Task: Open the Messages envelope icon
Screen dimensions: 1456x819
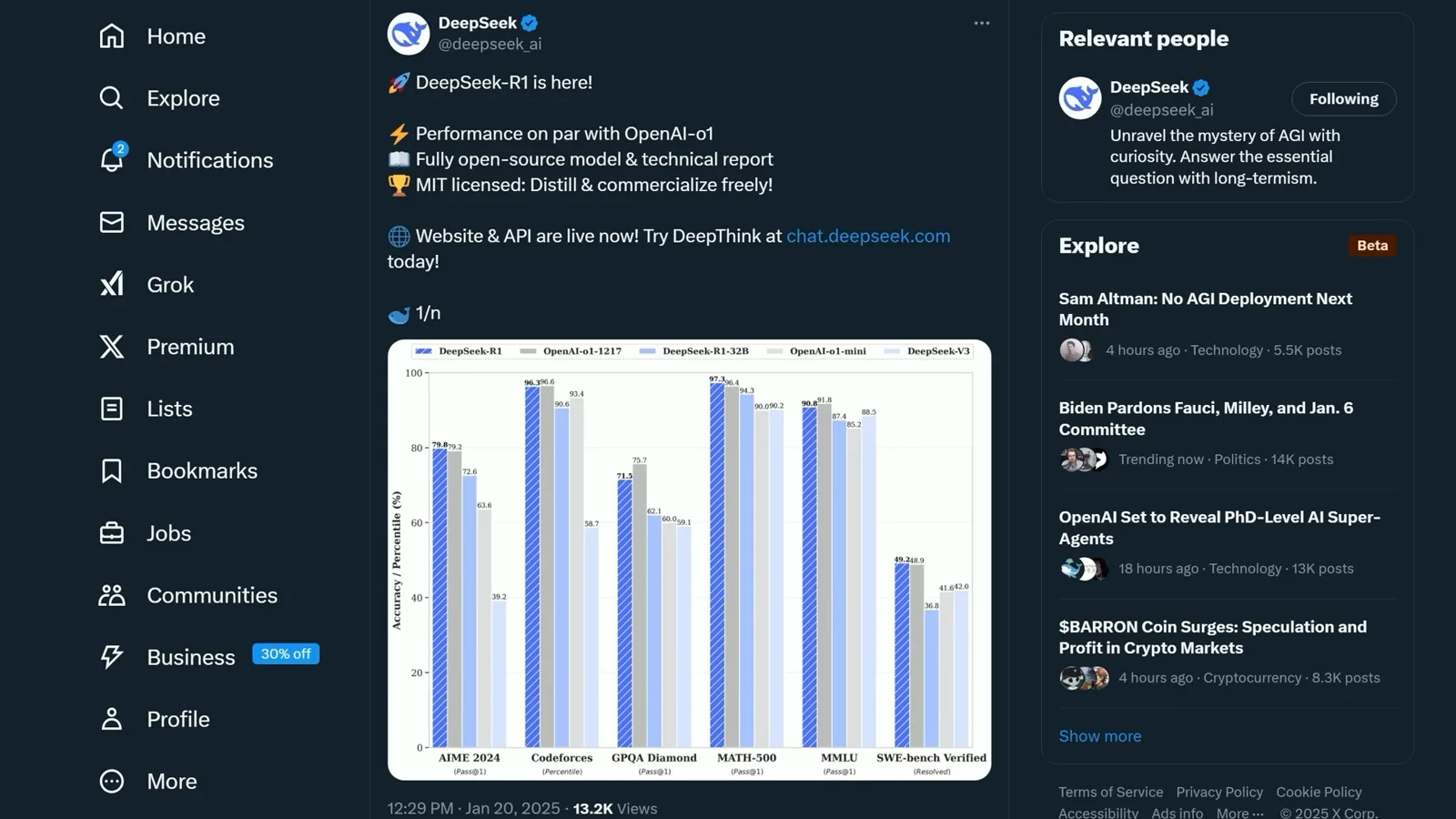Action: pos(111,223)
